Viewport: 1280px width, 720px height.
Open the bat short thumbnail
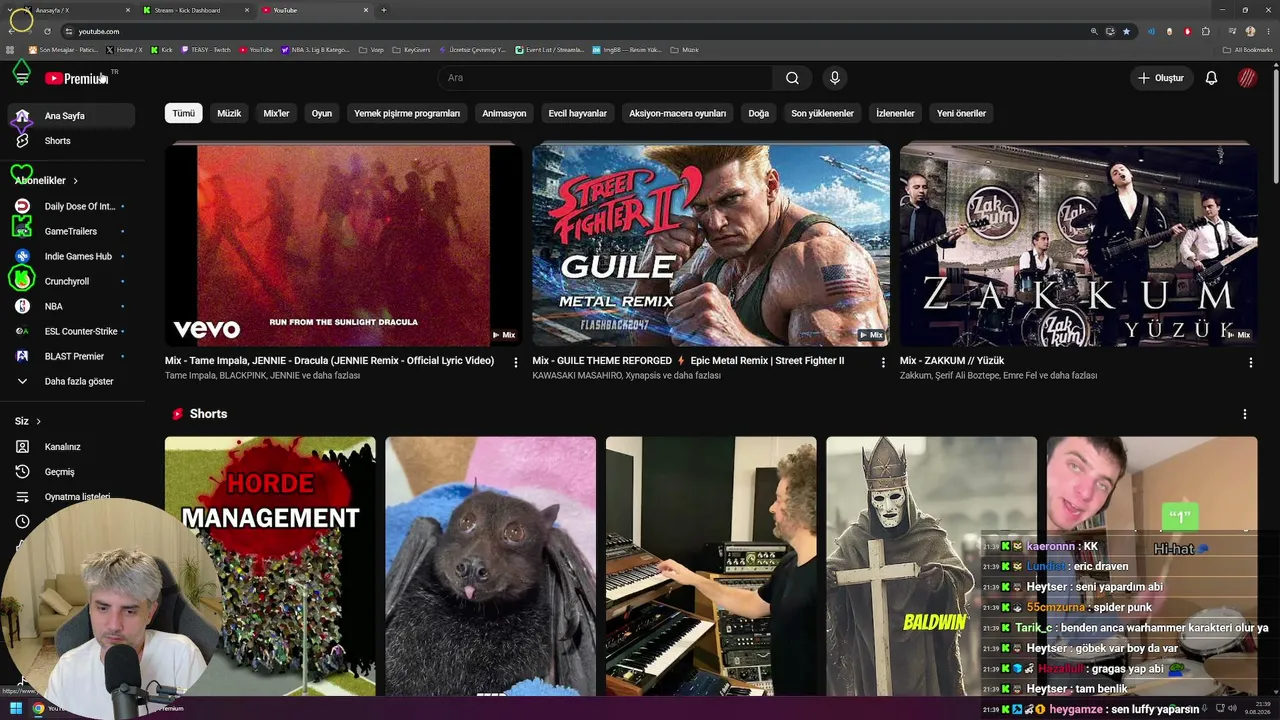[x=491, y=566]
